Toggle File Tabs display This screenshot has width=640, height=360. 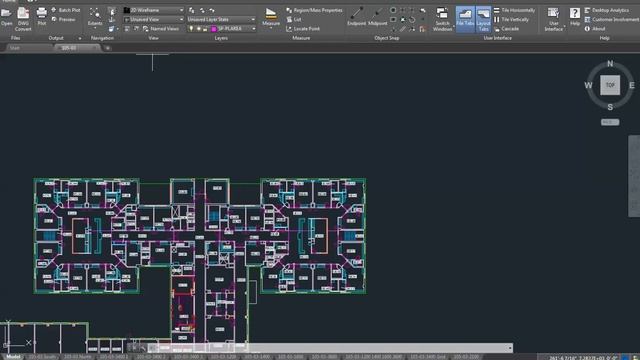[465, 19]
